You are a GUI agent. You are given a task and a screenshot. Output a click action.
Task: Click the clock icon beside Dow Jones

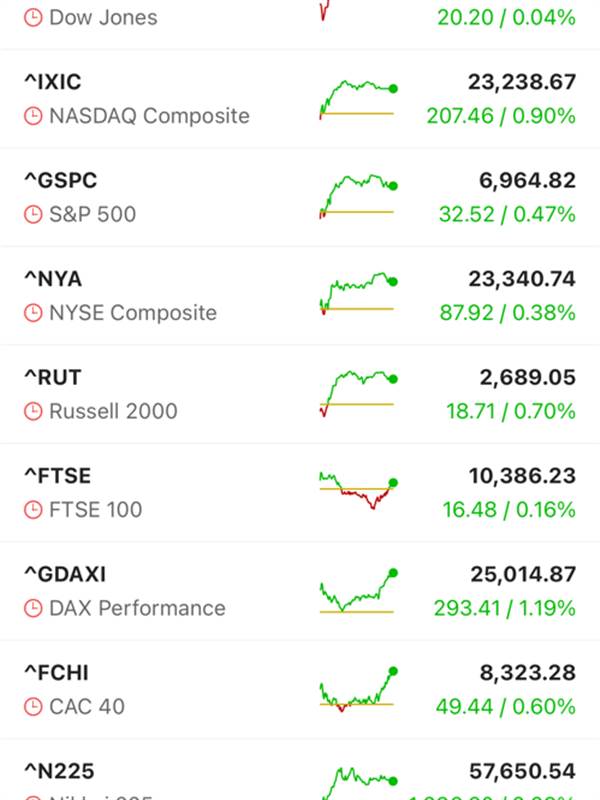pyautogui.click(x=34, y=18)
